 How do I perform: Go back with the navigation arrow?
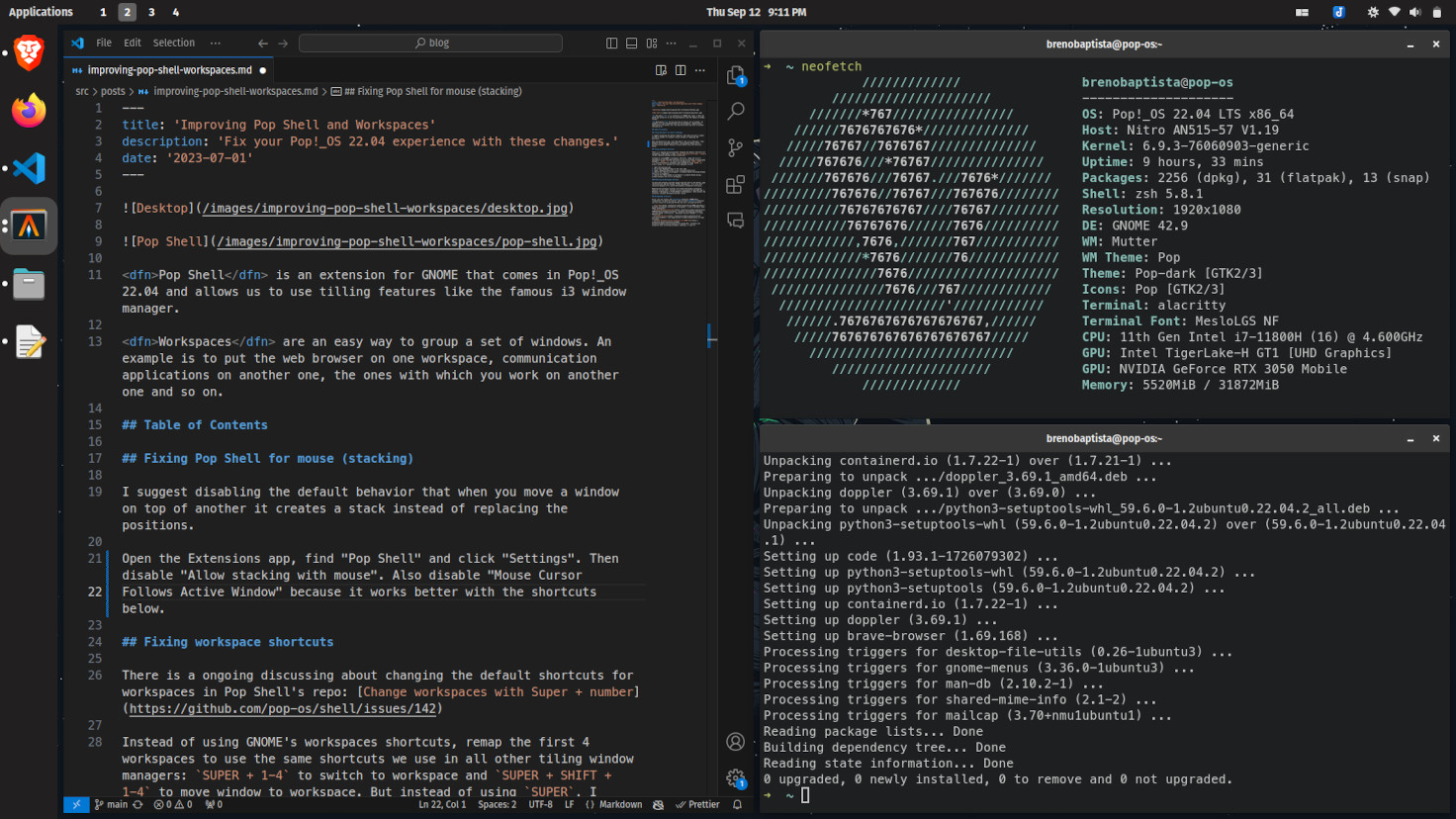[x=262, y=44]
